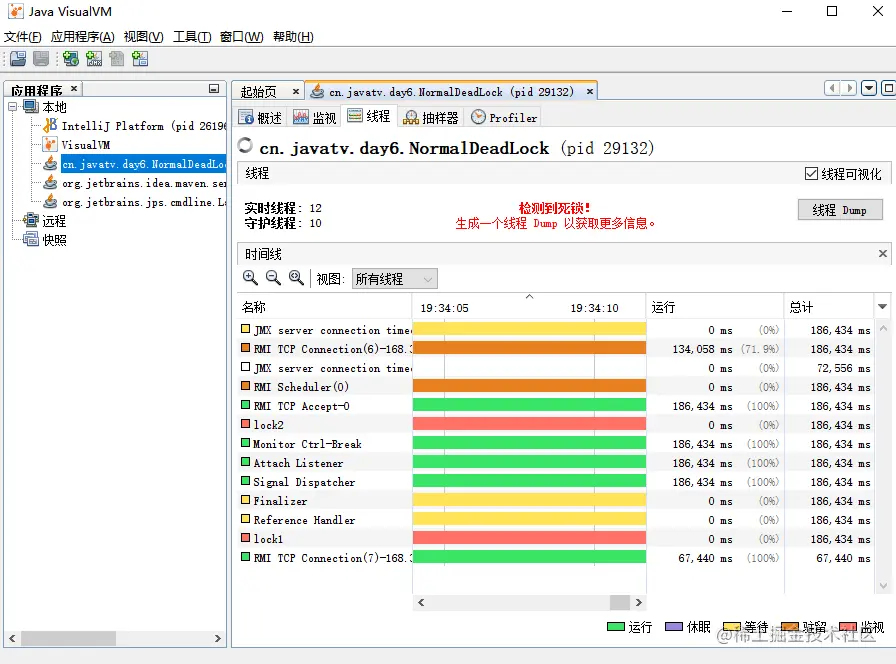Image resolution: width=896 pixels, height=664 pixels.
Task: Minimize the Applications side panel
Action: (x=214, y=89)
